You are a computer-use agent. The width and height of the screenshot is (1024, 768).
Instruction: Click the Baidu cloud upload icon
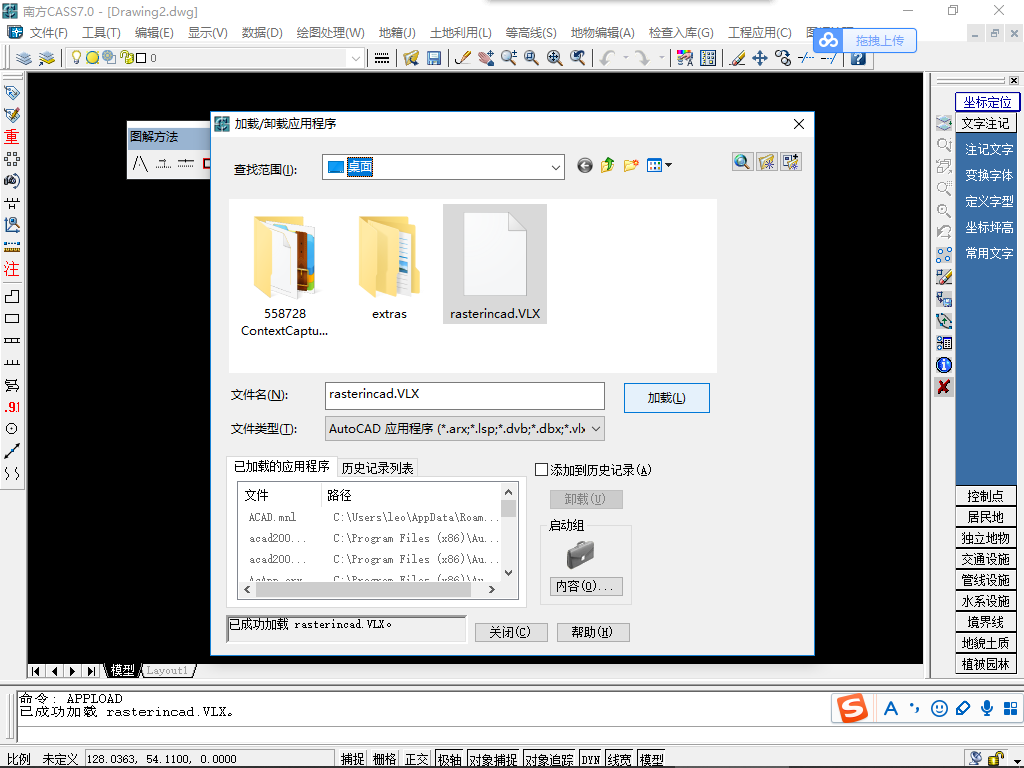click(828, 40)
